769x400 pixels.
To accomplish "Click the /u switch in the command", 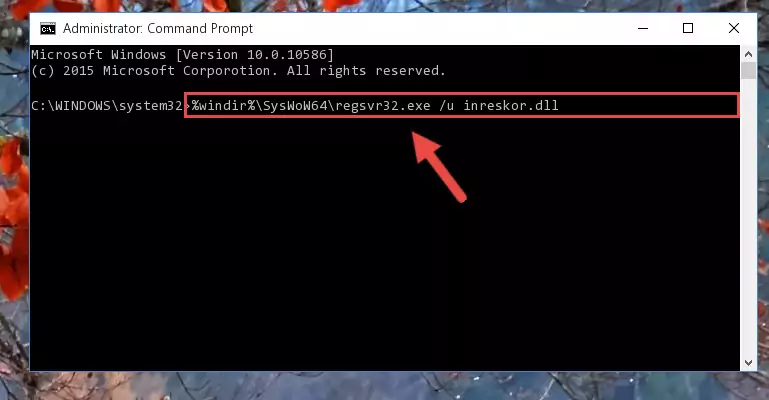I will click(x=446, y=105).
